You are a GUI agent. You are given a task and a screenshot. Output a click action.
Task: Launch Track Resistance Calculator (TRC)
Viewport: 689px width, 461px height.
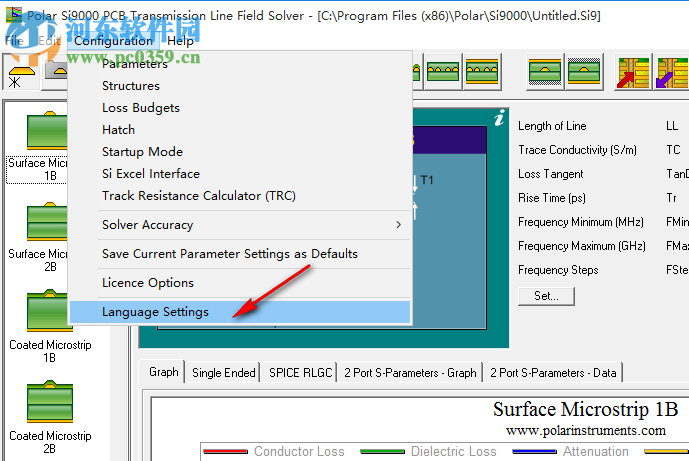240,196
